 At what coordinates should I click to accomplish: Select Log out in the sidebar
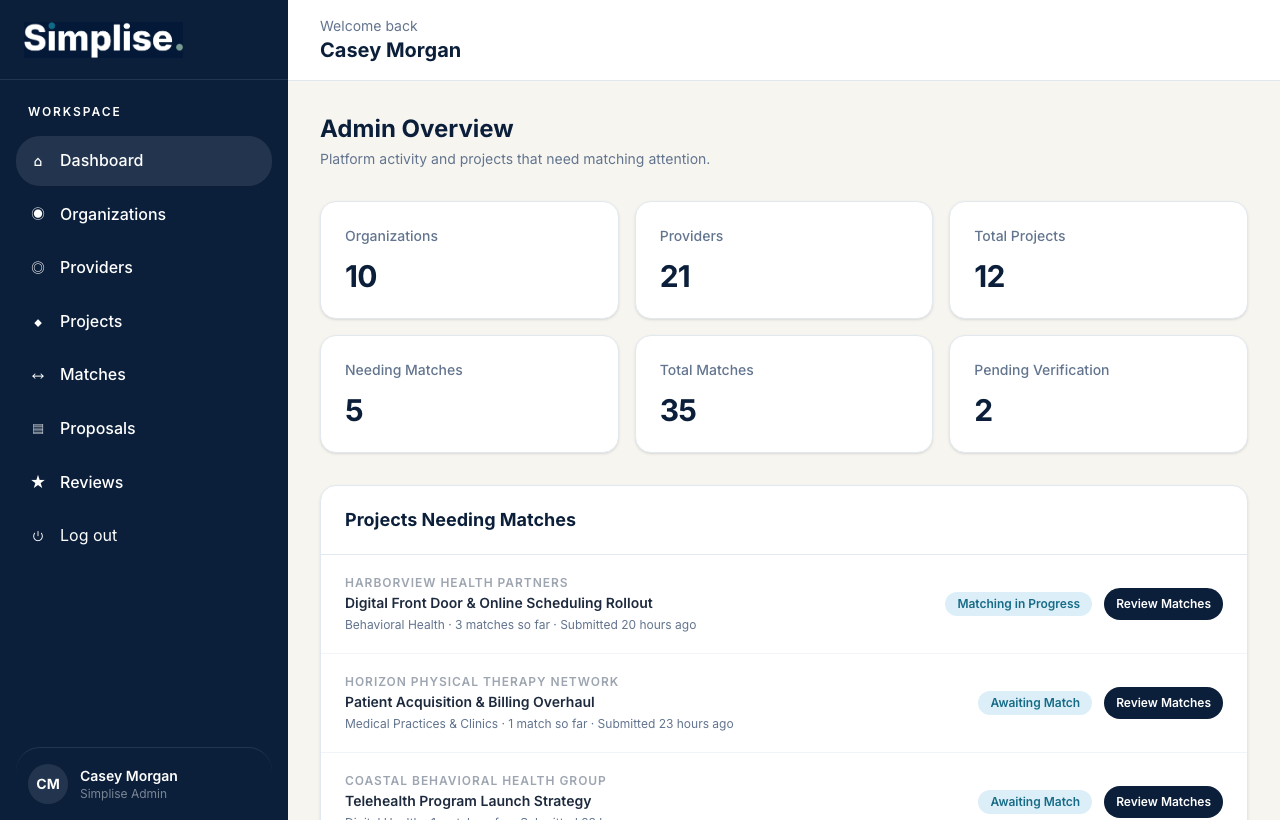[144, 536]
